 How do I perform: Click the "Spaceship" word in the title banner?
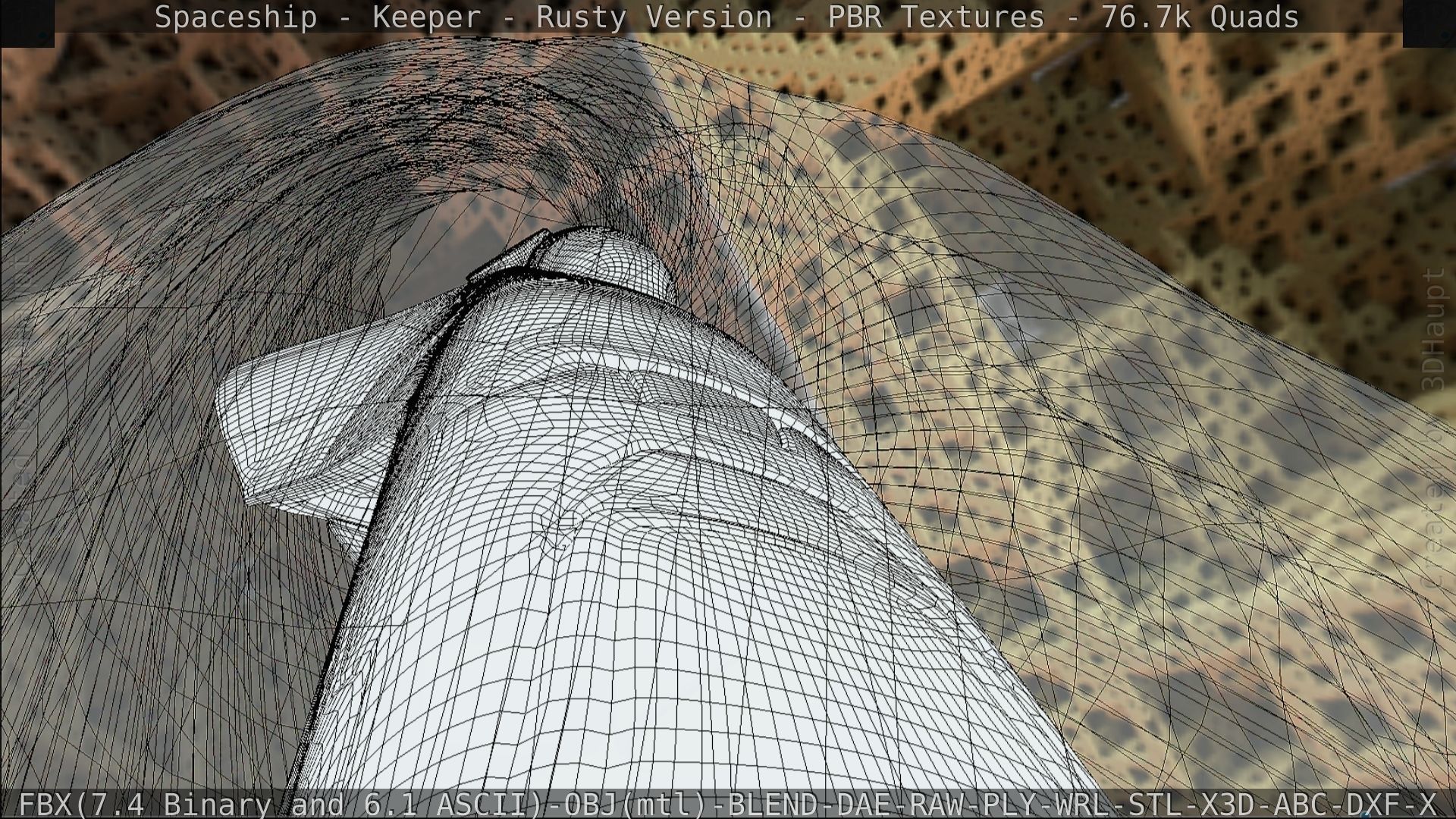click(x=235, y=17)
